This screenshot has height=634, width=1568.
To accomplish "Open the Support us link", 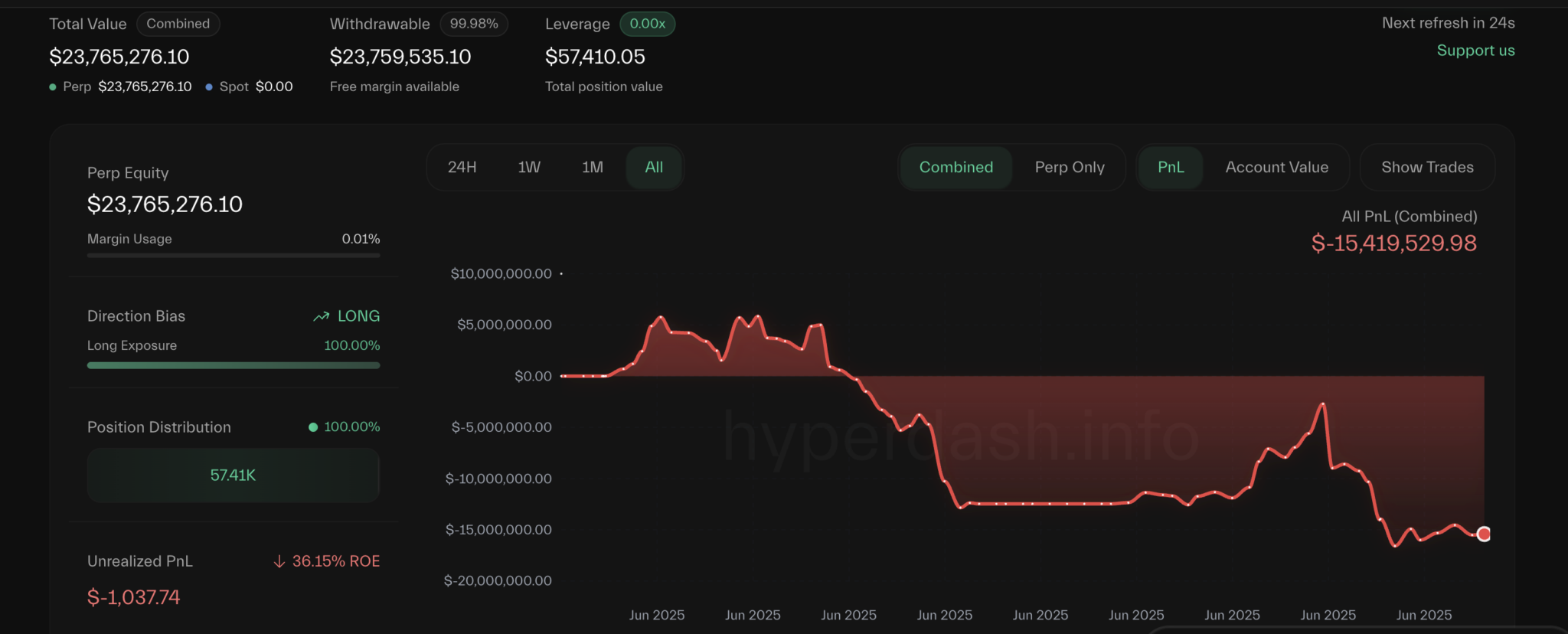I will point(1475,51).
